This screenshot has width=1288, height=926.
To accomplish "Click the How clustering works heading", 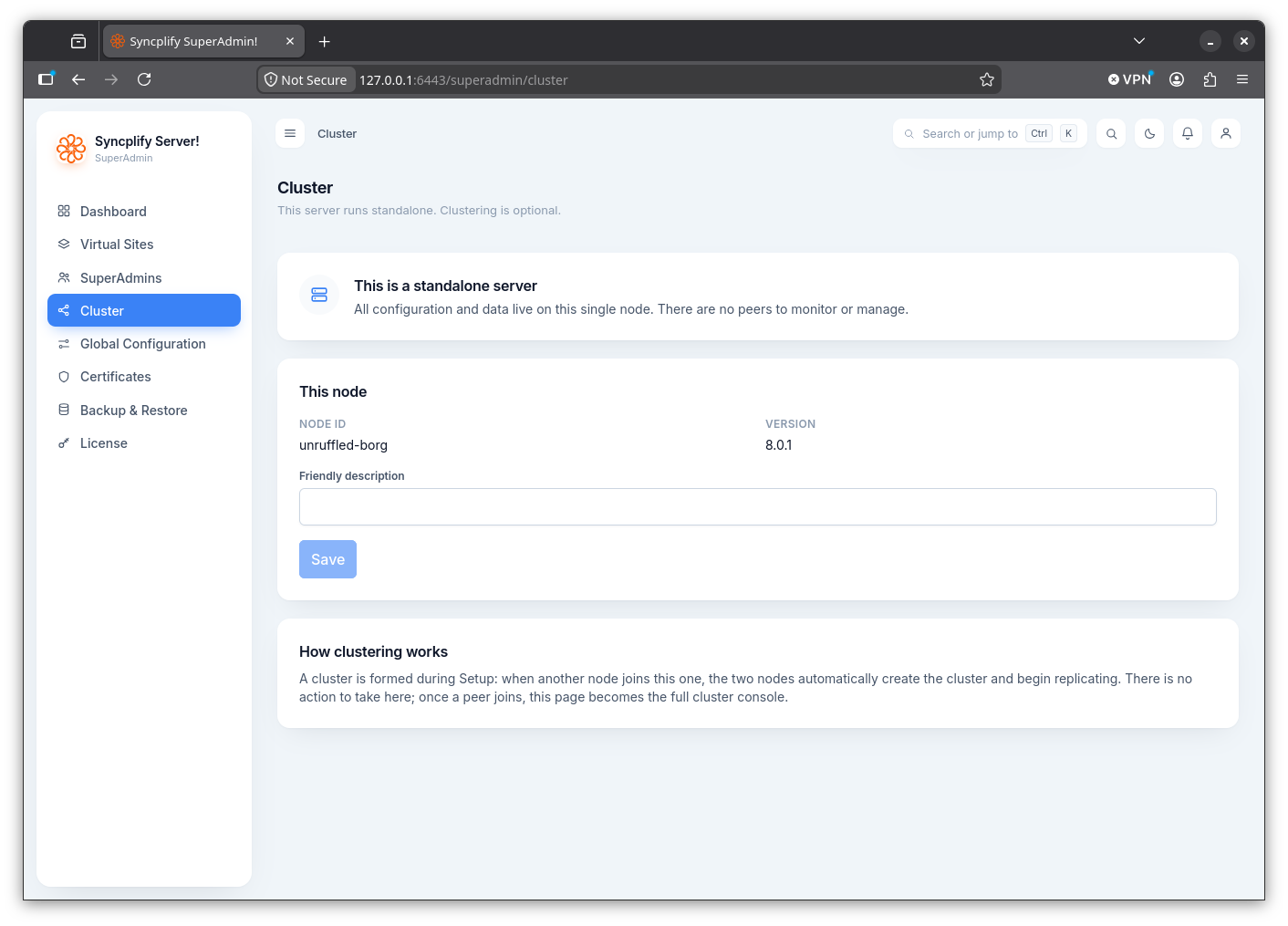I will [373, 651].
